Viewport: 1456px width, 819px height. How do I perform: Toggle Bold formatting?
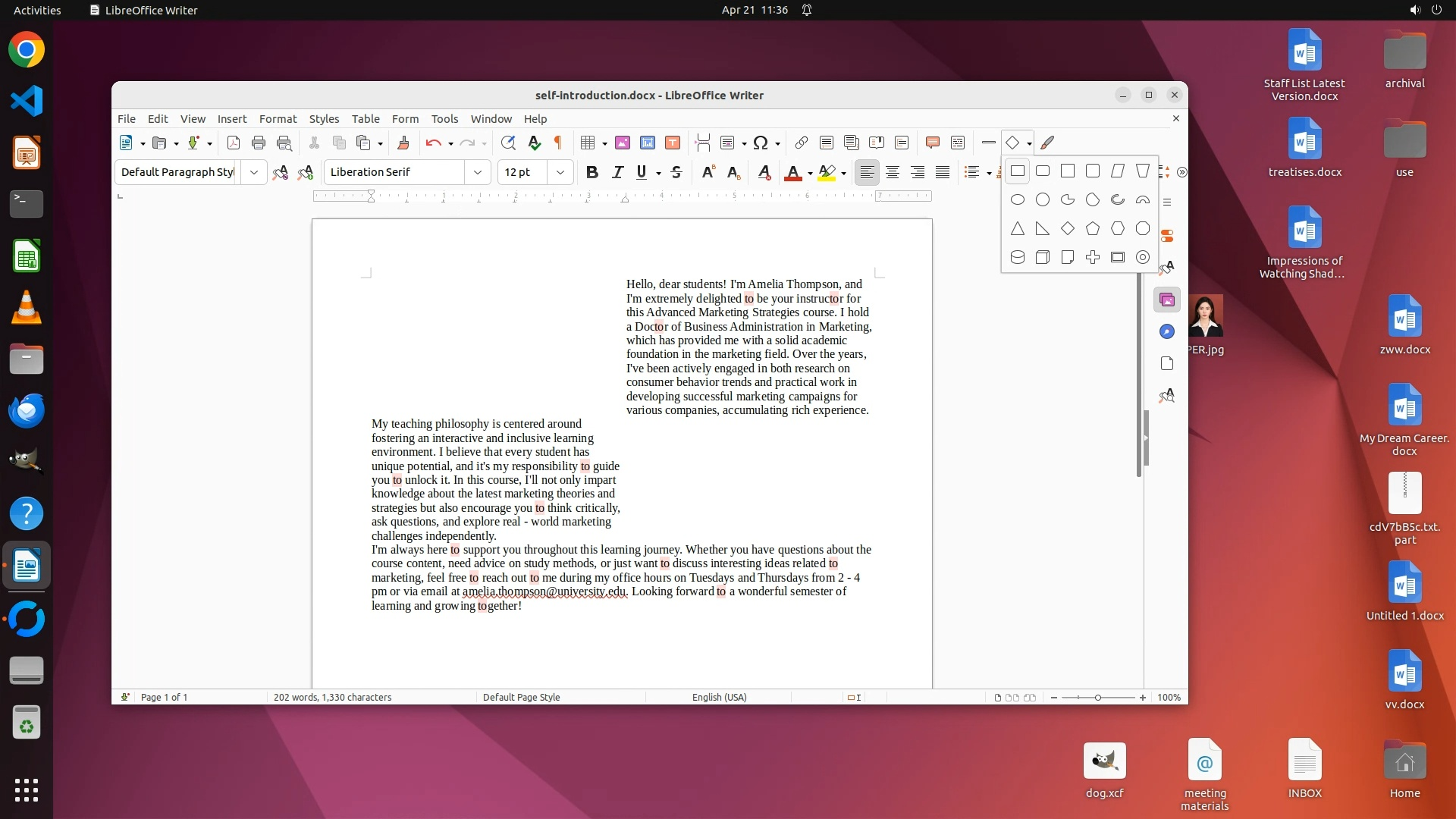coord(592,172)
